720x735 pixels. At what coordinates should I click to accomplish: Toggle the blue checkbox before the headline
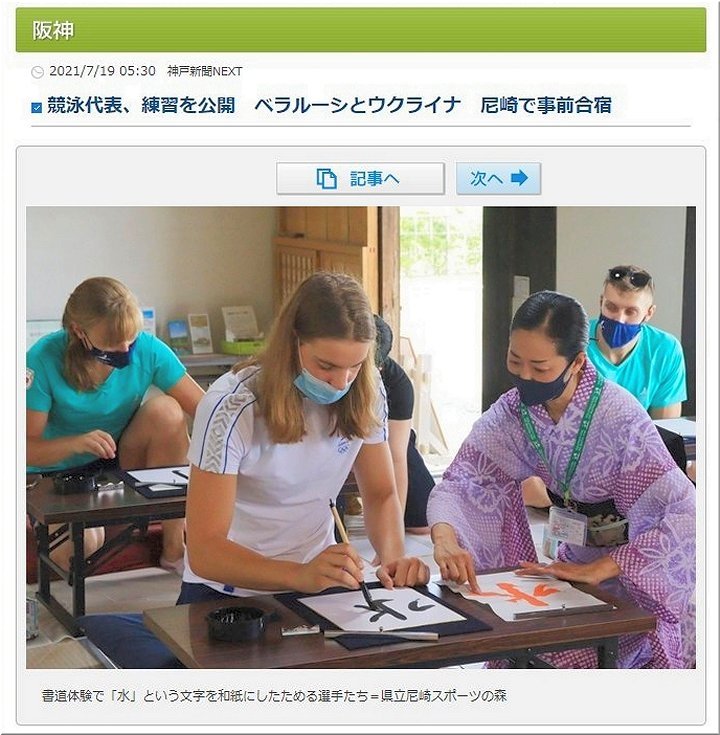(x=37, y=108)
